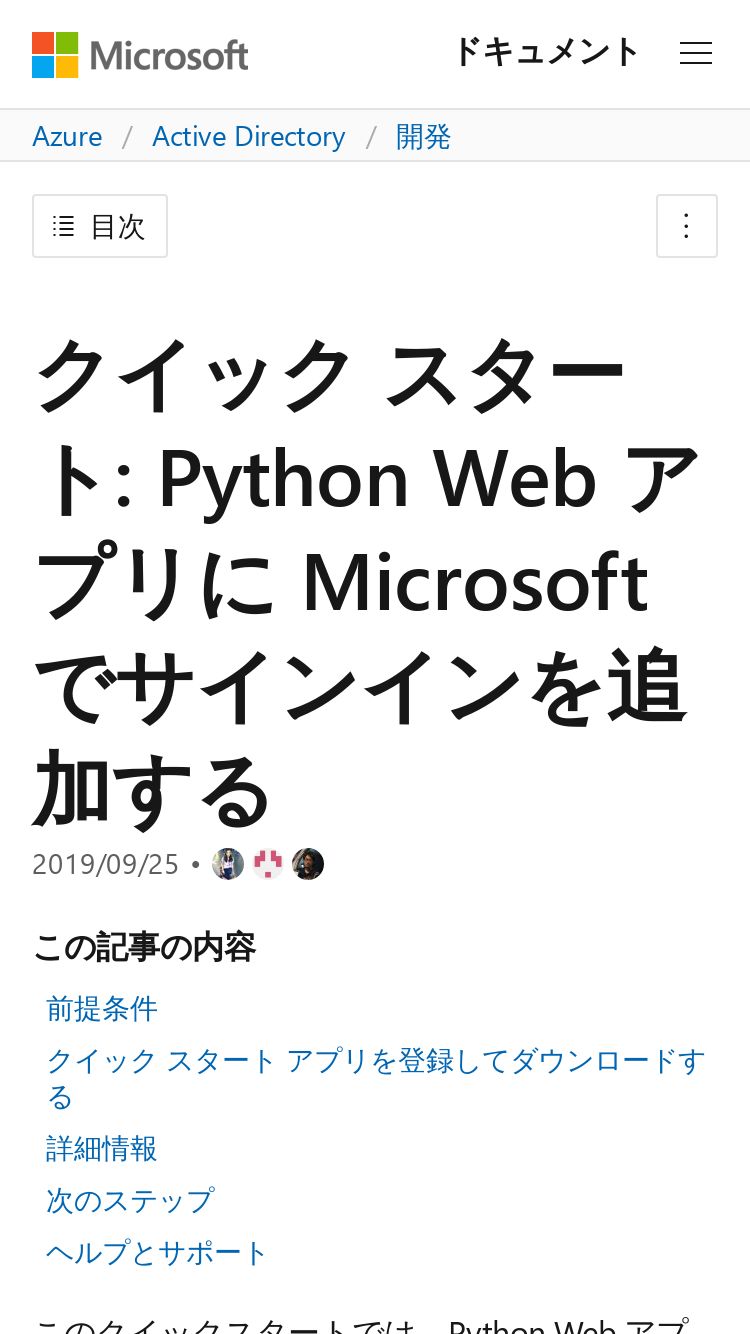
Task: Navigate to the 開発 breadcrumb
Action: click(x=424, y=136)
